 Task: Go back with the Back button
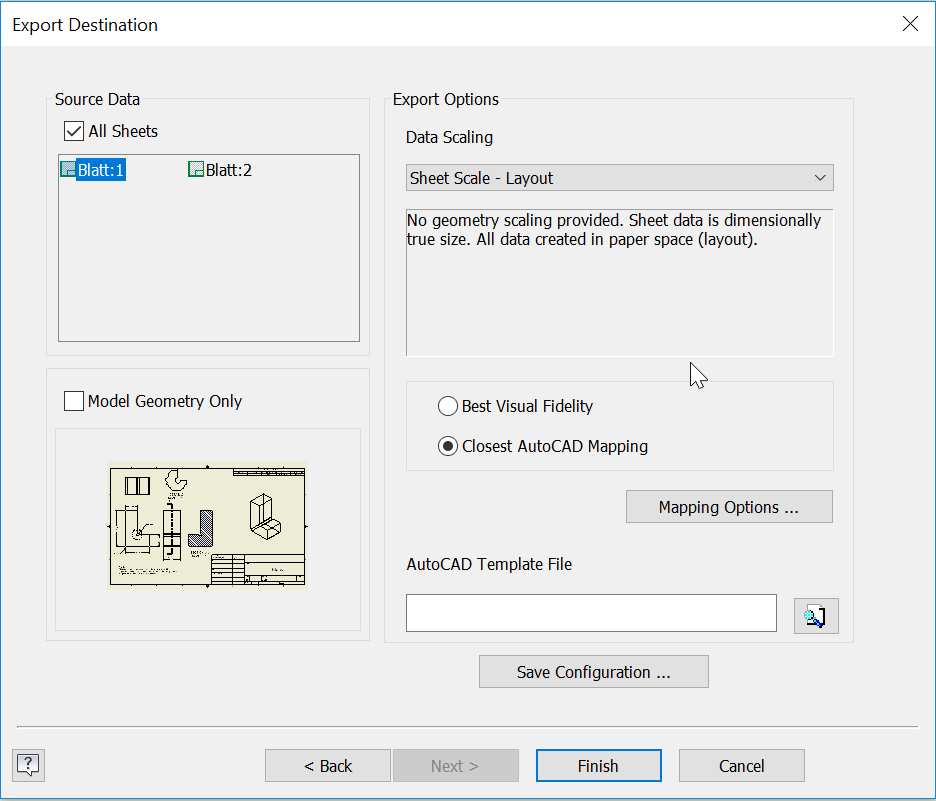327,765
